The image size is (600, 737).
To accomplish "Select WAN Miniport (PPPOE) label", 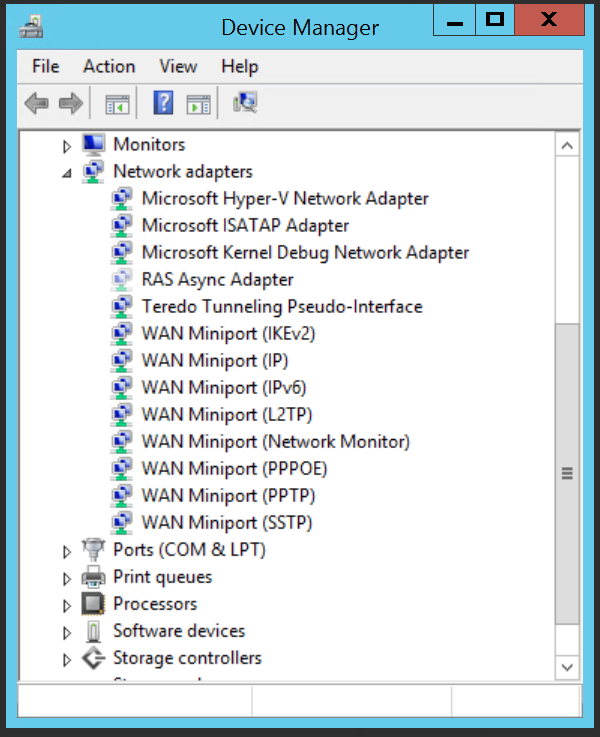I will tap(234, 469).
